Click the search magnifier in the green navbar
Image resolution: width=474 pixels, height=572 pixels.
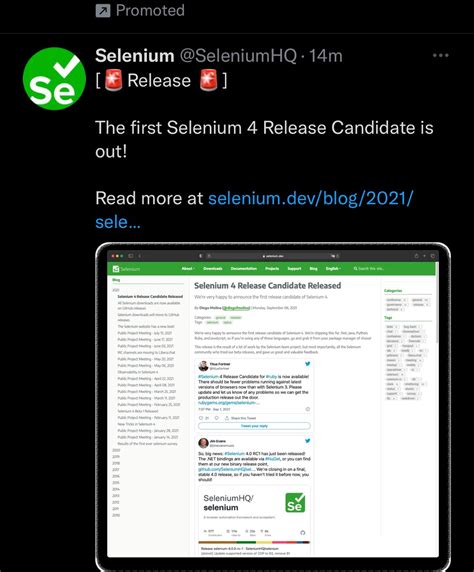tap(355, 268)
